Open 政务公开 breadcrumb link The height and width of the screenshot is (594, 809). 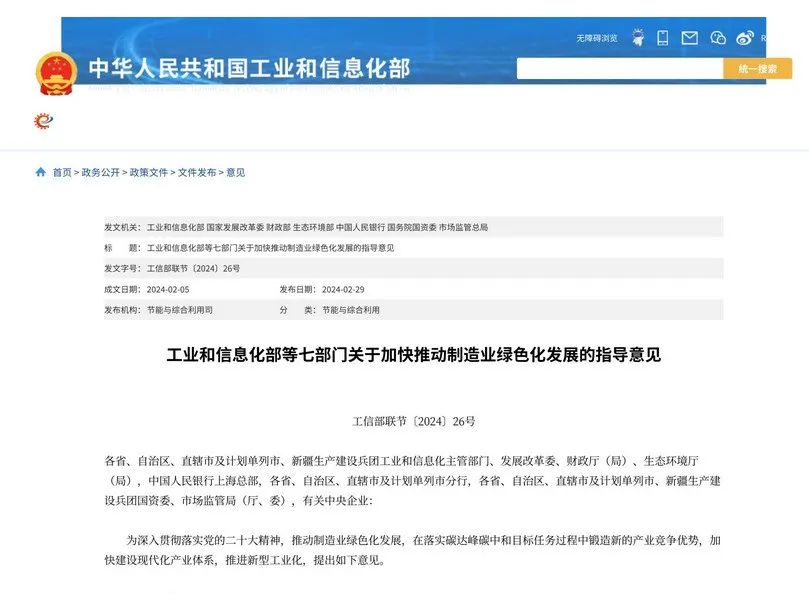pos(101,172)
